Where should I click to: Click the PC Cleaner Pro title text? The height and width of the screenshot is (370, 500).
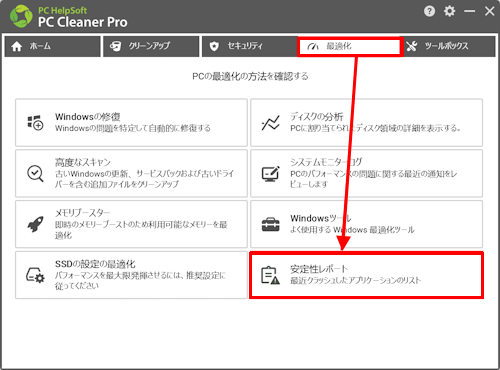(x=83, y=22)
